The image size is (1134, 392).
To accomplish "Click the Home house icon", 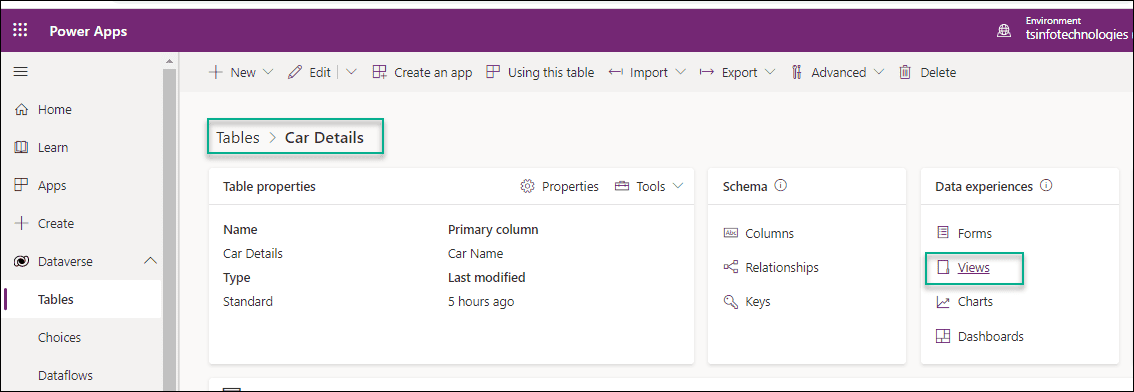I will tap(21, 110).
